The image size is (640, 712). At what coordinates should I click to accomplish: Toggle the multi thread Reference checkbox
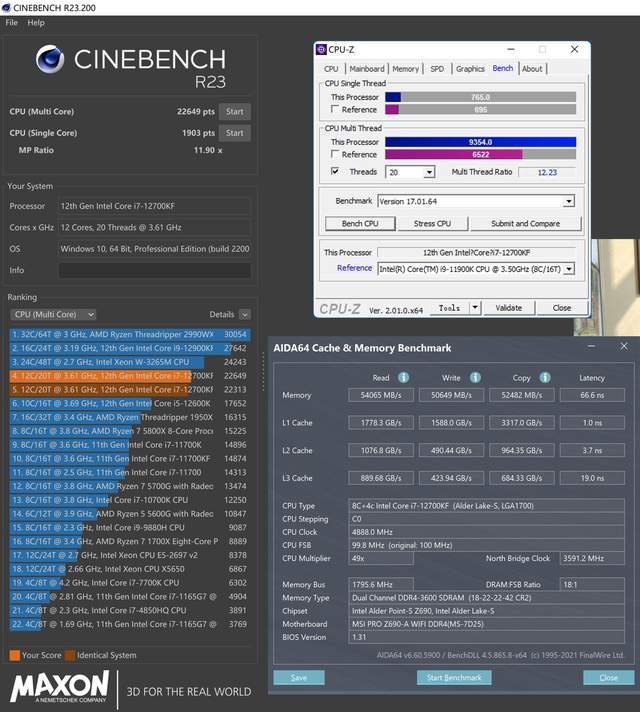(335, 154)
